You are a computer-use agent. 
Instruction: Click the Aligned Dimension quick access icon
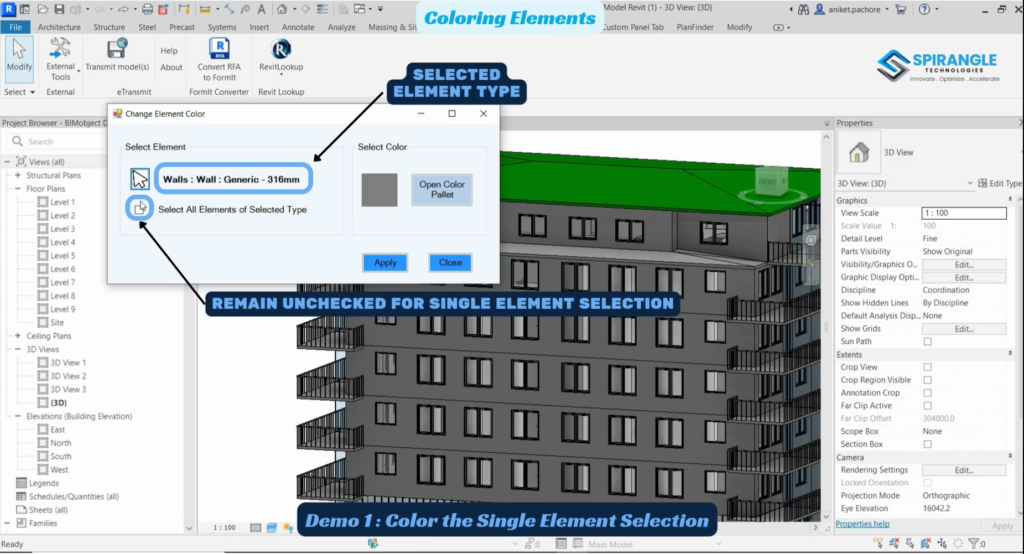[229, 9]
